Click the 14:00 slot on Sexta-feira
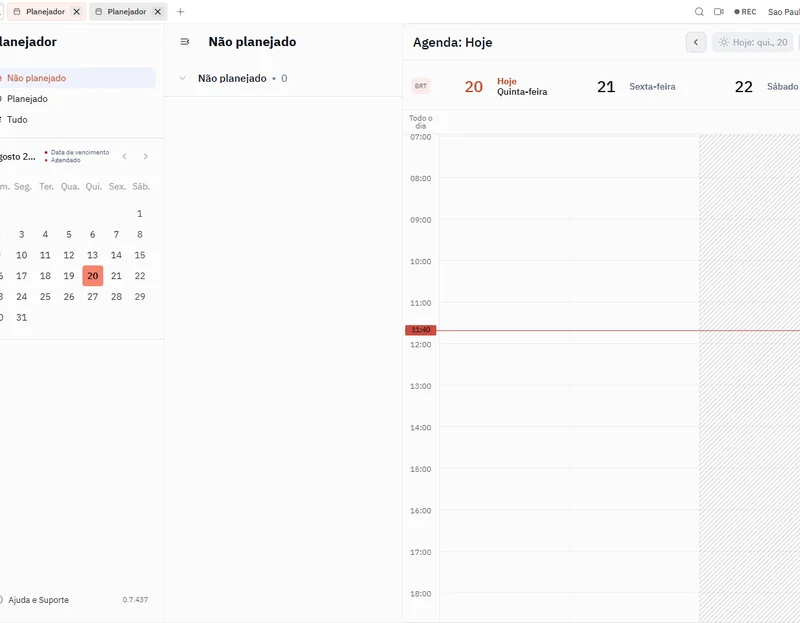 click(x=634, y=447)
